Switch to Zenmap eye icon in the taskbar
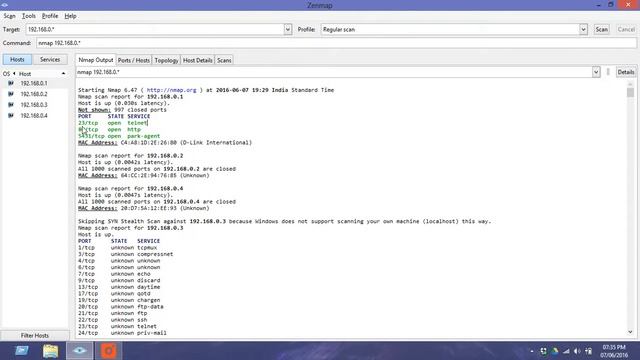This screenshot has width=640, height=360. click(80, 351)
